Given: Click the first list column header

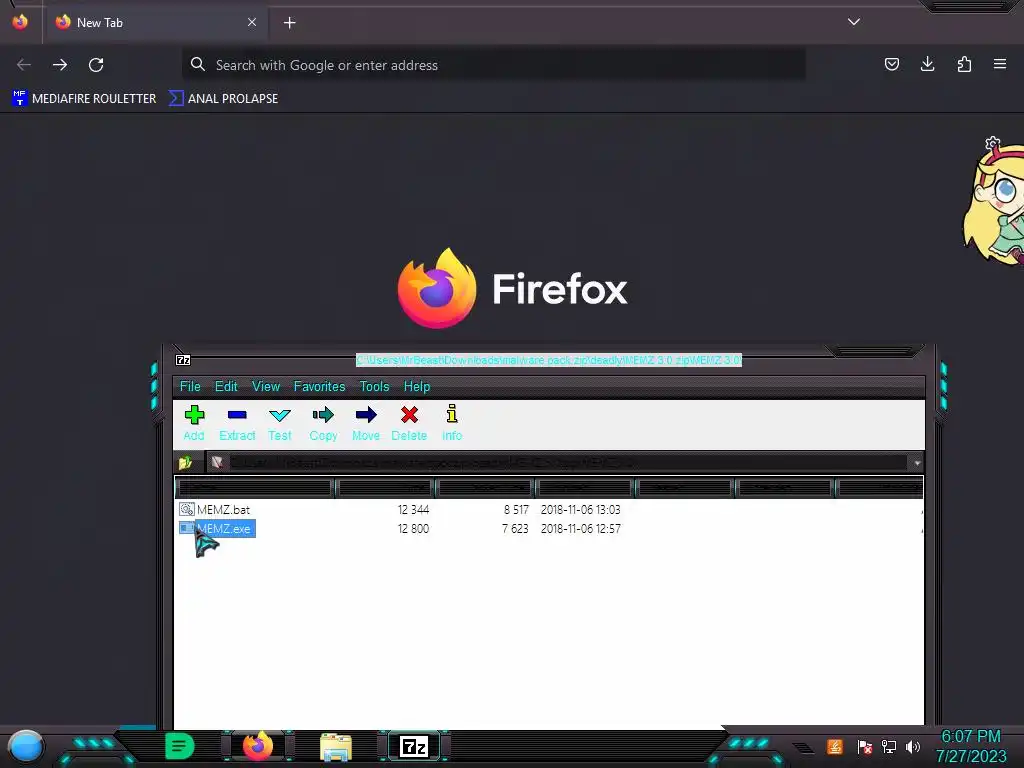Looking at the screenshot, I should (255, 487).
